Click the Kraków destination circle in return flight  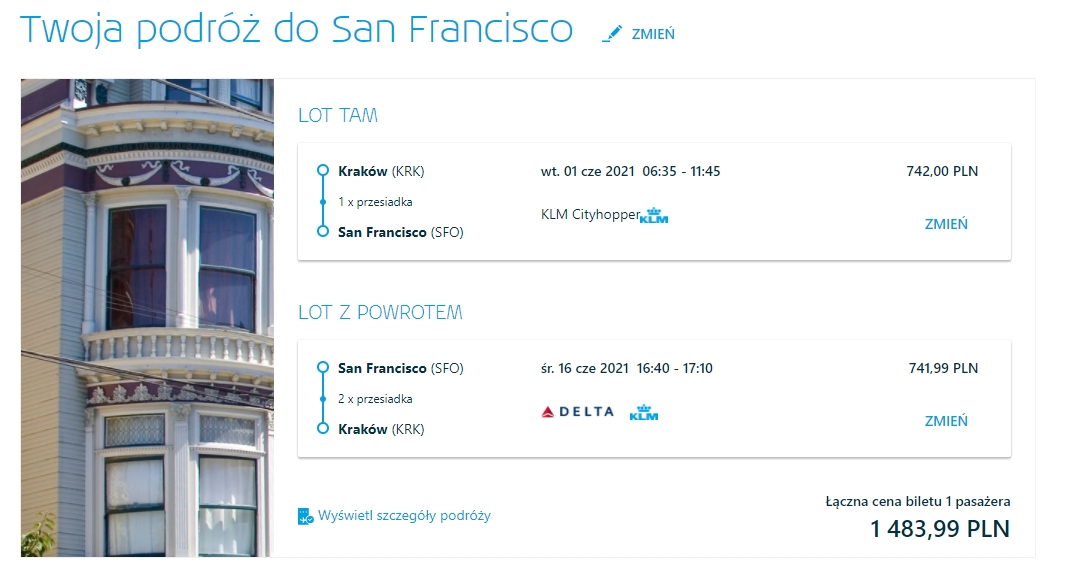click(323, 429)
